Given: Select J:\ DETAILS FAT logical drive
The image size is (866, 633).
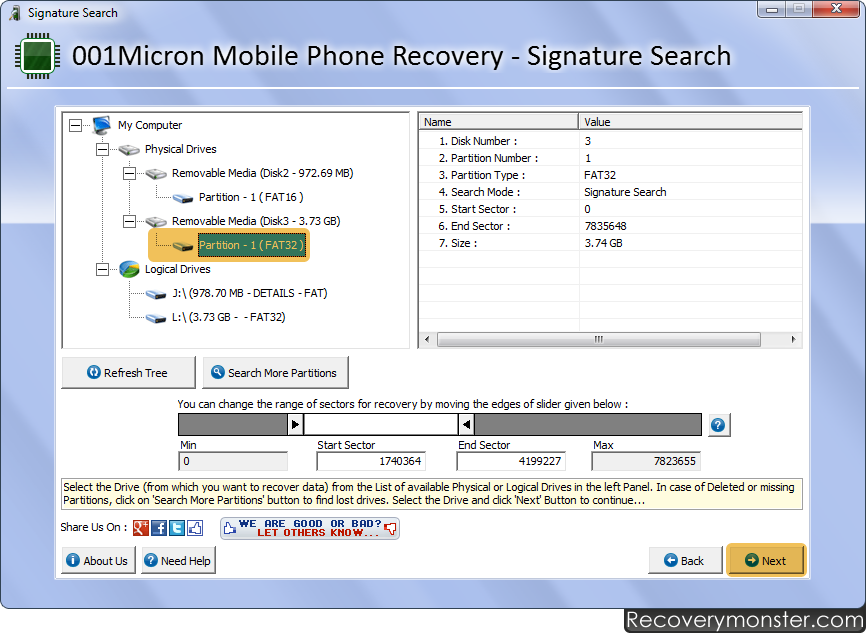Looking at the screenshot, I should [249, 293].
